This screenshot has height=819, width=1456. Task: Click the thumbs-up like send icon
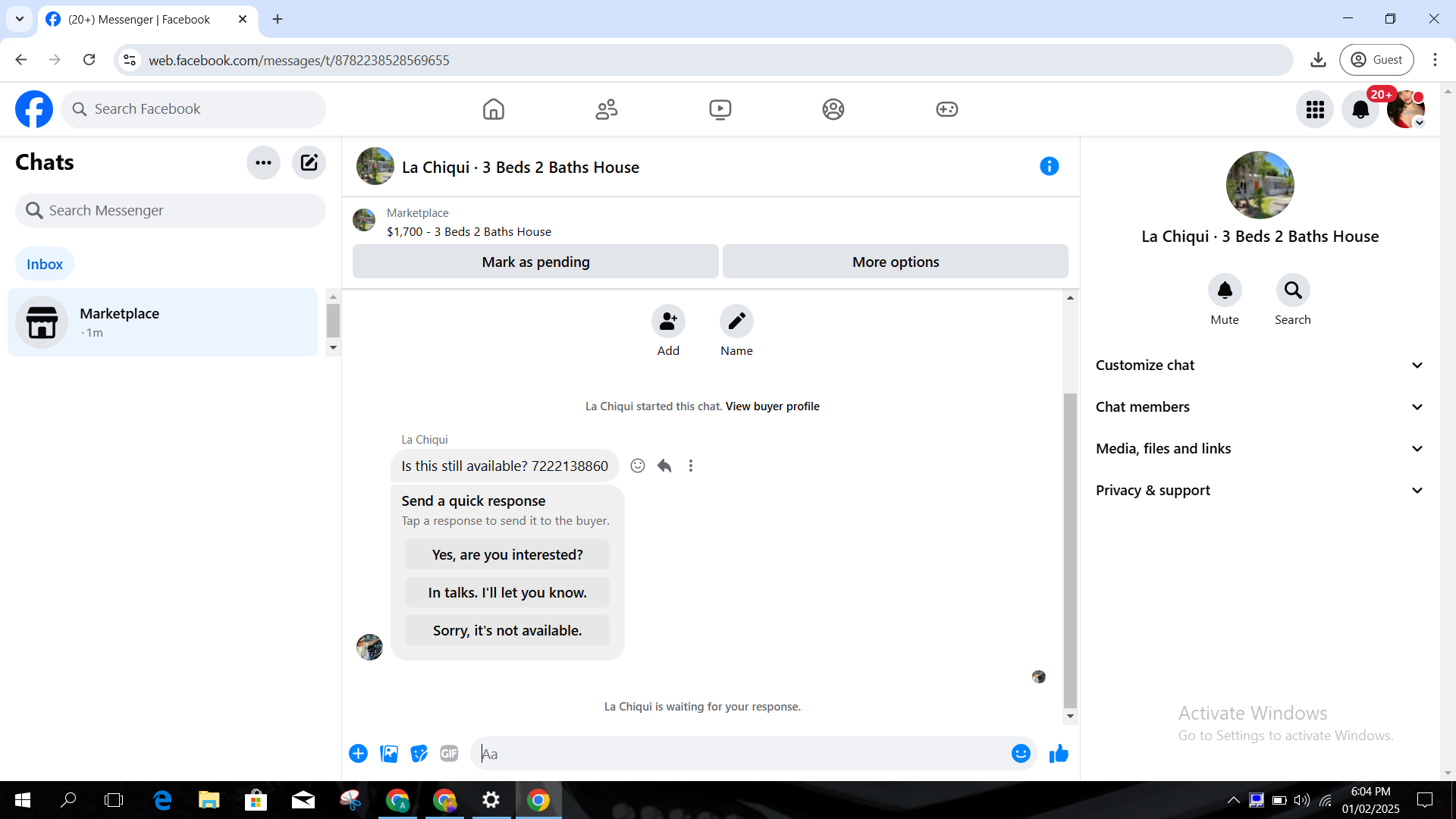[1059, 754]
